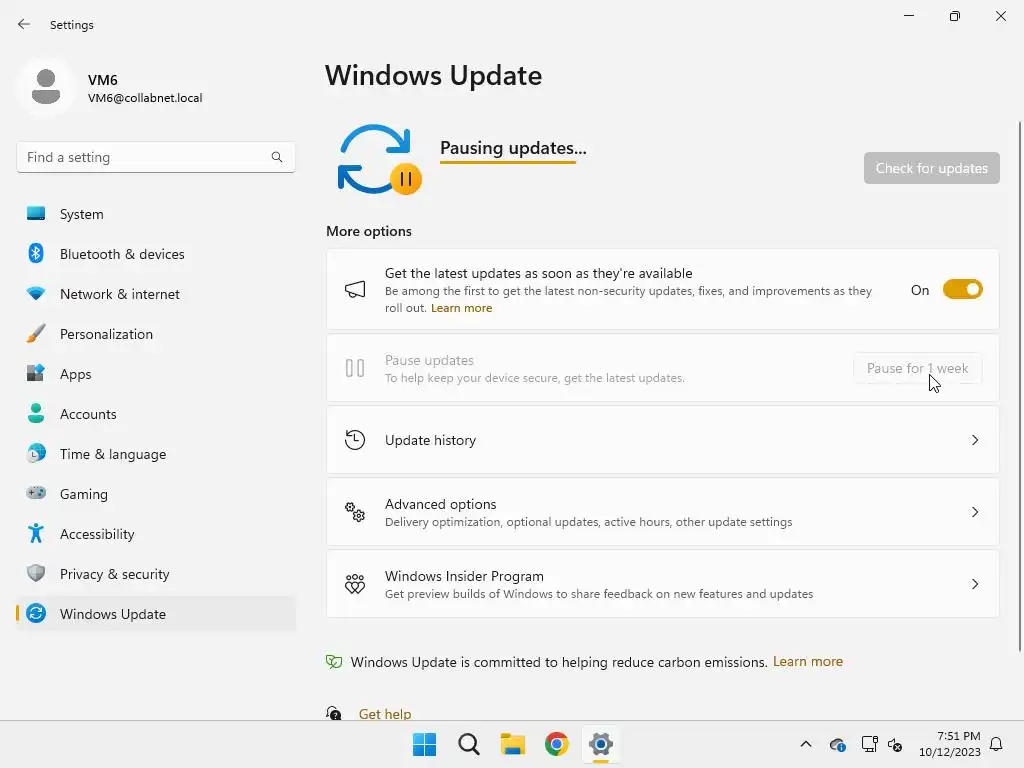
Task: Click the green leaf carbon emissions icon
Action: point(334,662)
